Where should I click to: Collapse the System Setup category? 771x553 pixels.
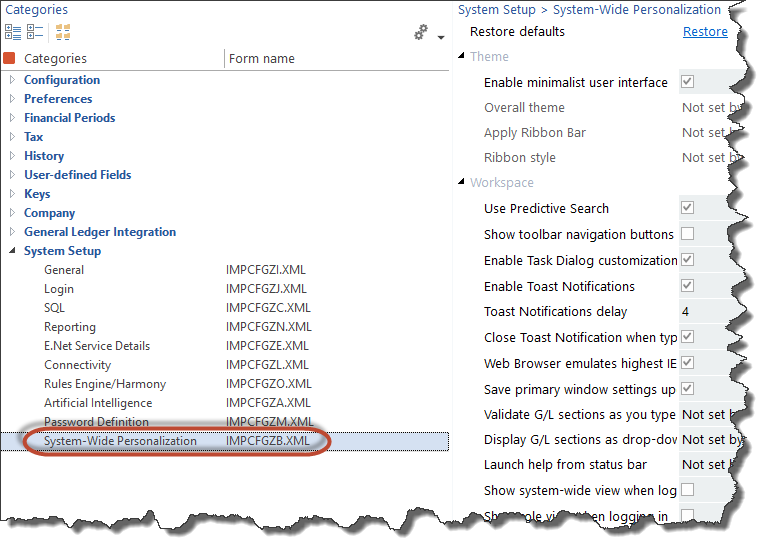(12, 251)
